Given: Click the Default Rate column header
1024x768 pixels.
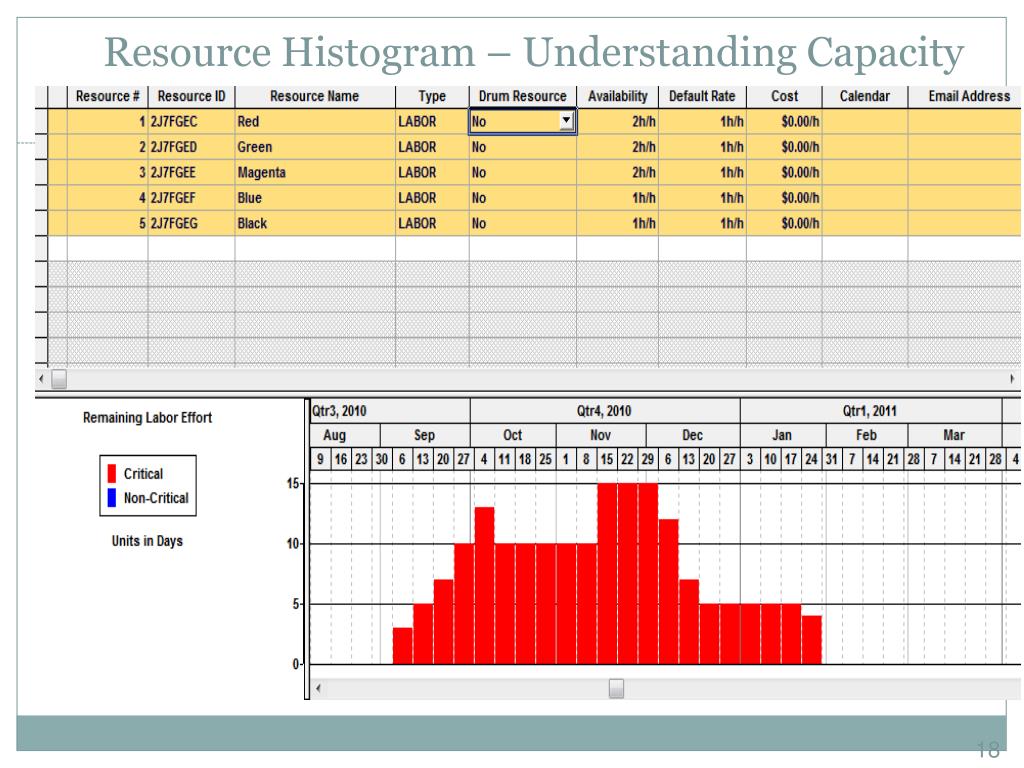Looking at the screenshot, I should point(702,96).
